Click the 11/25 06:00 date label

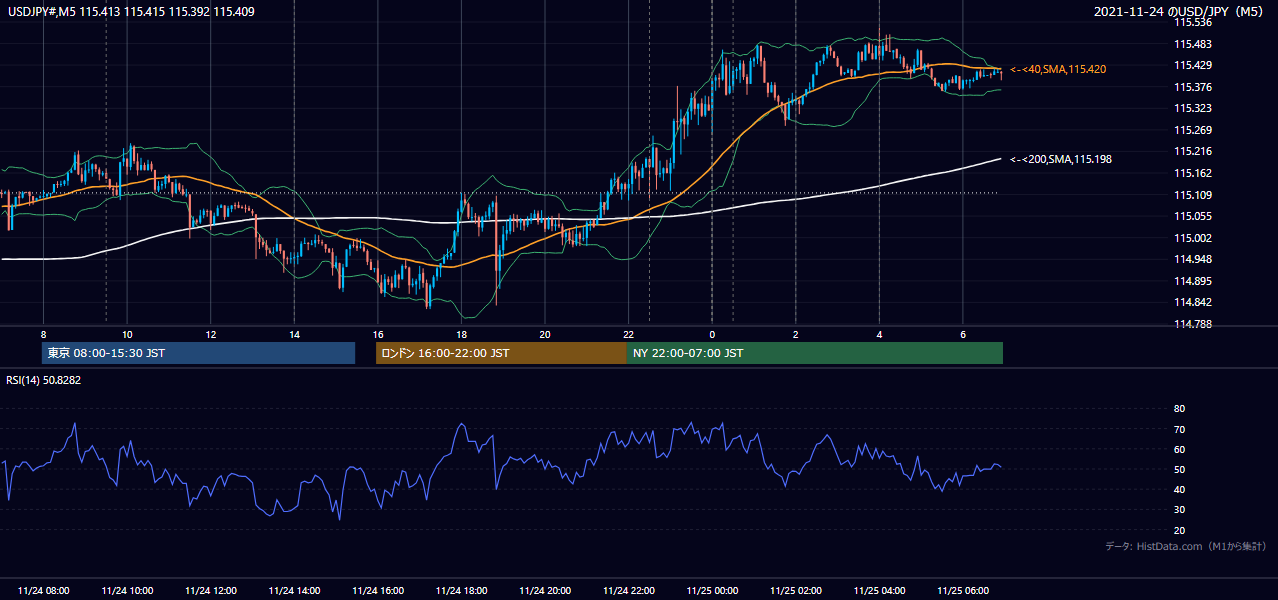tap(962, 591)
